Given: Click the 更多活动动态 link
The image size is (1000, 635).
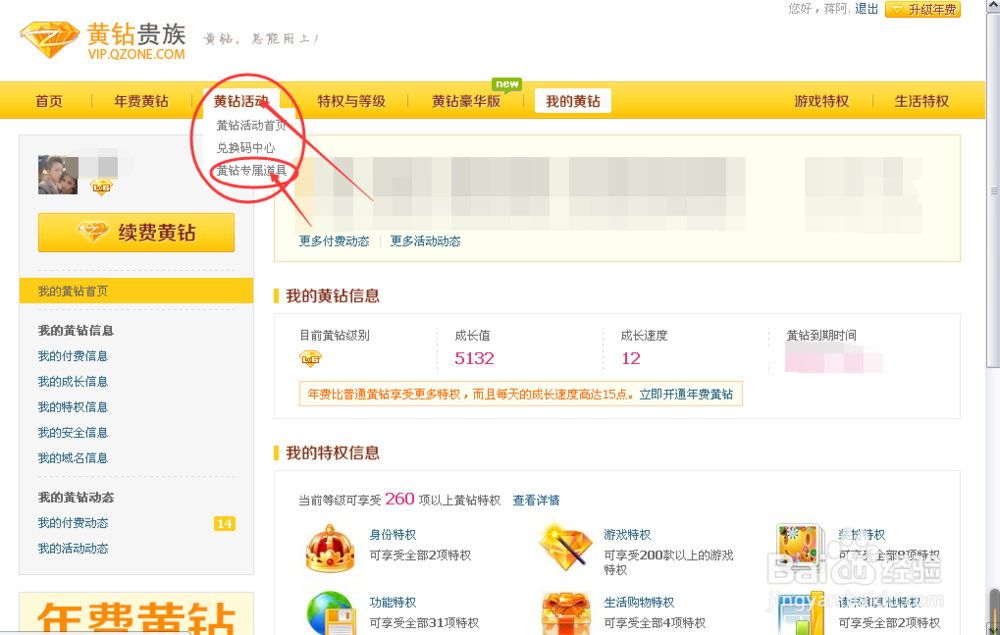Looking at the screenshot, I should point(425,241).
